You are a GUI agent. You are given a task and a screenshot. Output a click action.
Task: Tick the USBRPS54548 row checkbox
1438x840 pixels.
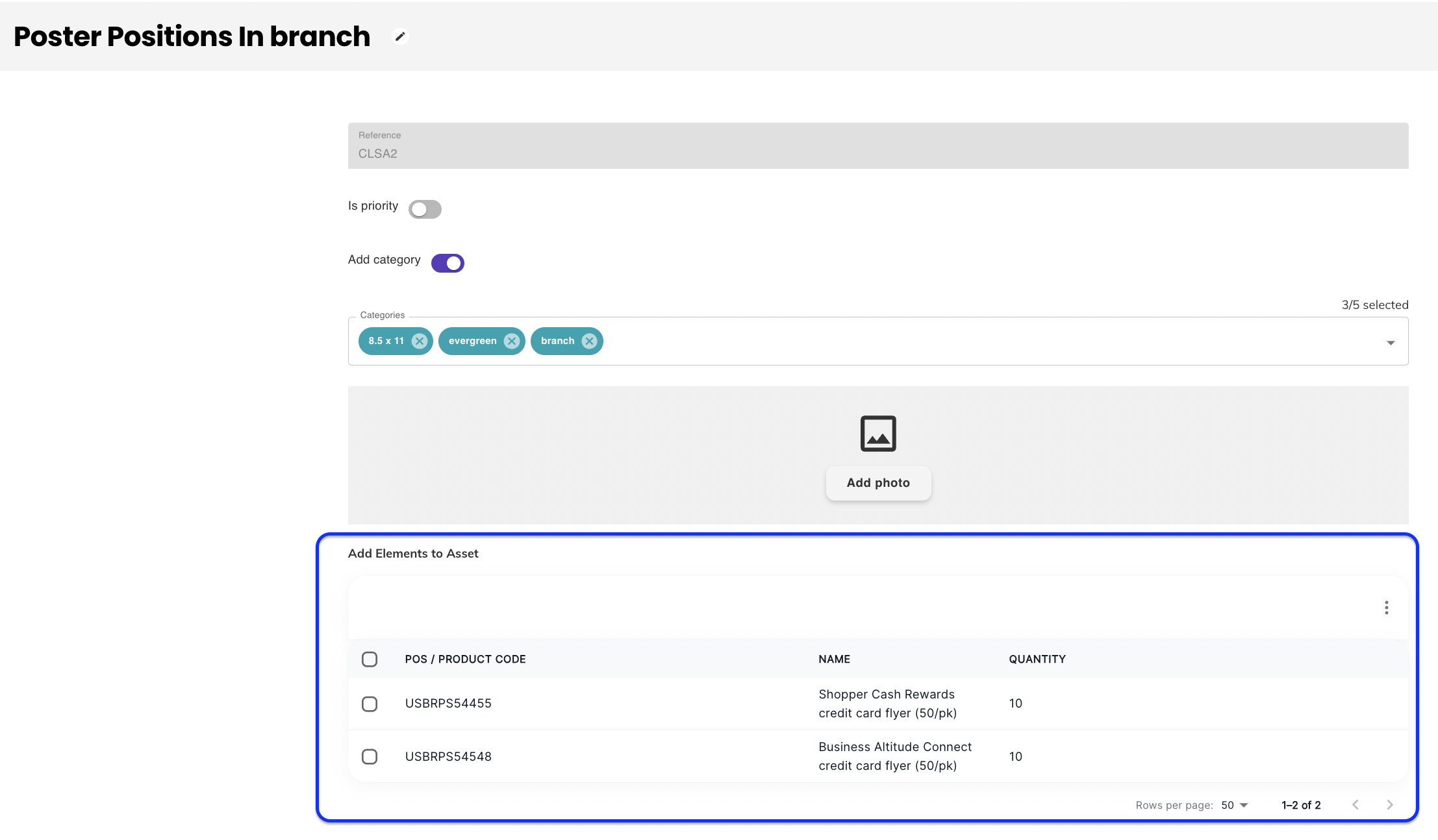(370, 757)
